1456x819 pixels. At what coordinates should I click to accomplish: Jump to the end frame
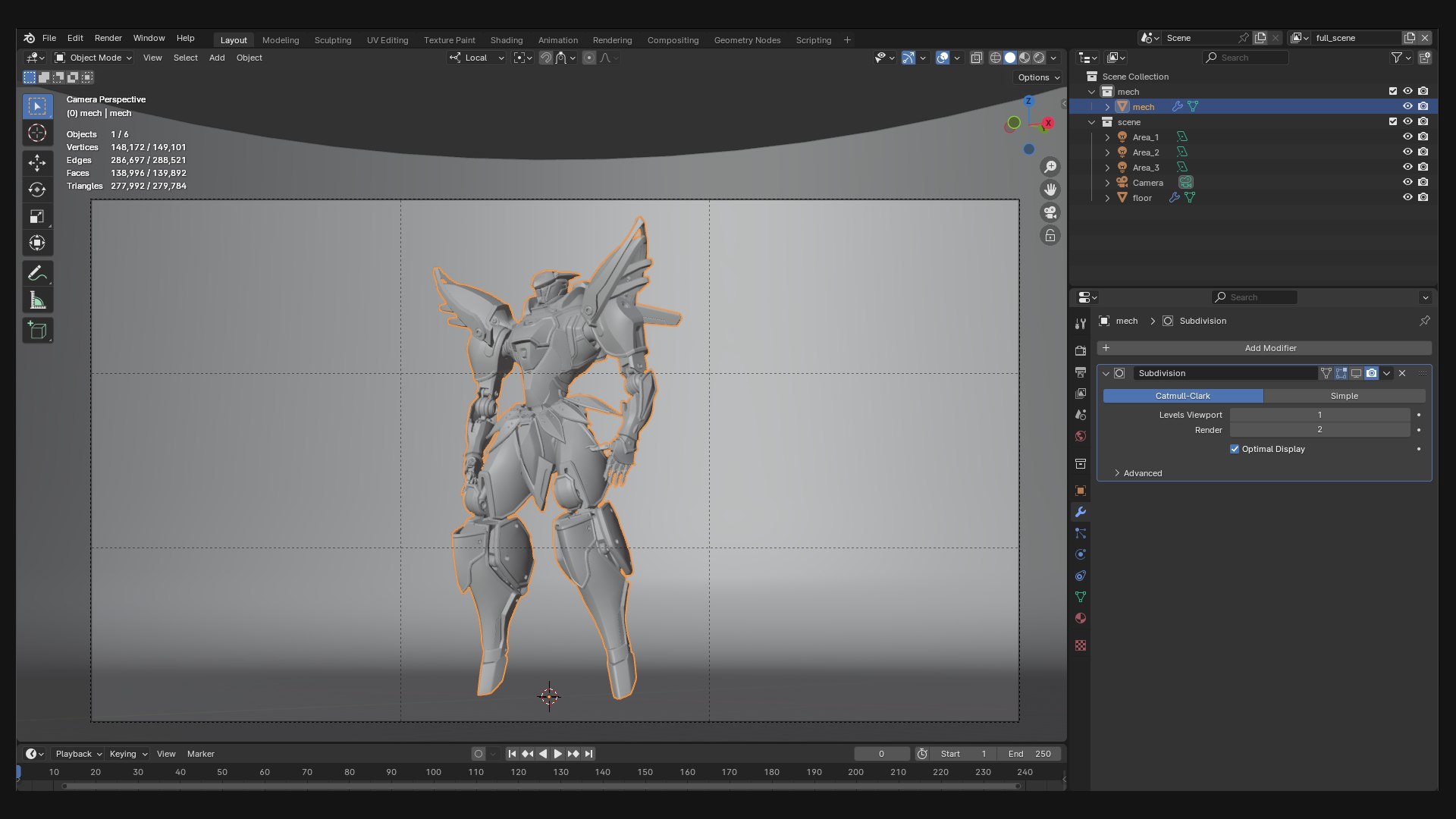(x=589, y=754)
